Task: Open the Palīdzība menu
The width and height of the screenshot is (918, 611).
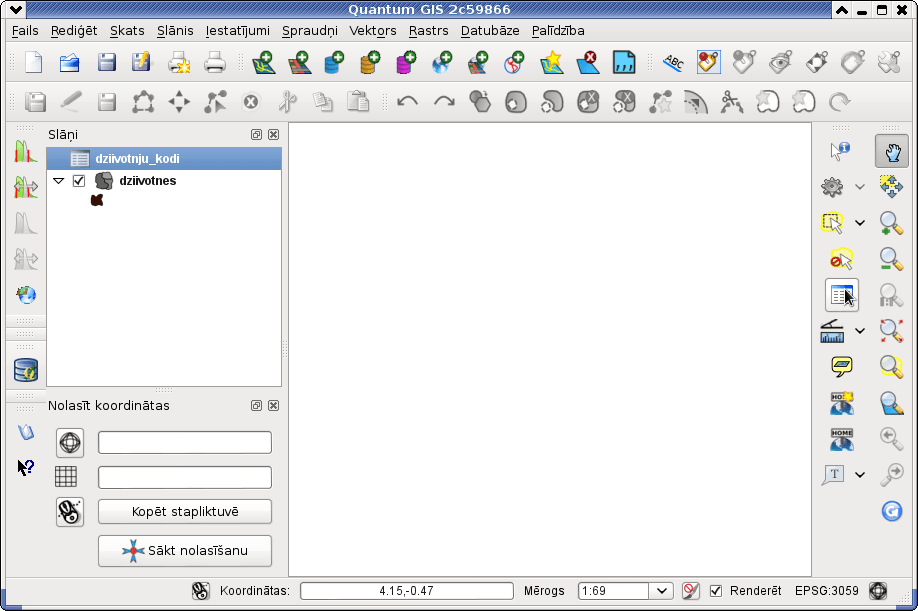Action: (x=558, y=30)
